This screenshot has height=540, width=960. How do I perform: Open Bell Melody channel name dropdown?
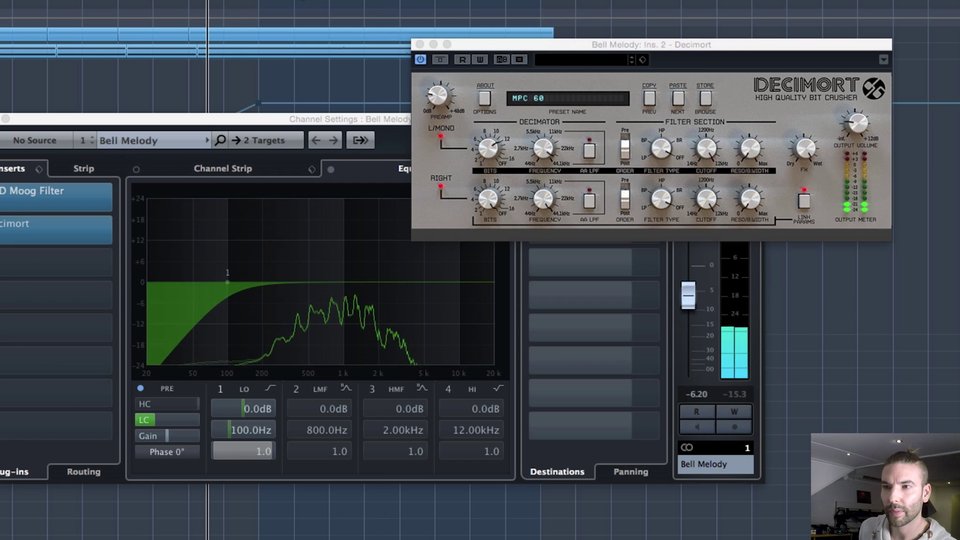[x=153, y=140]
